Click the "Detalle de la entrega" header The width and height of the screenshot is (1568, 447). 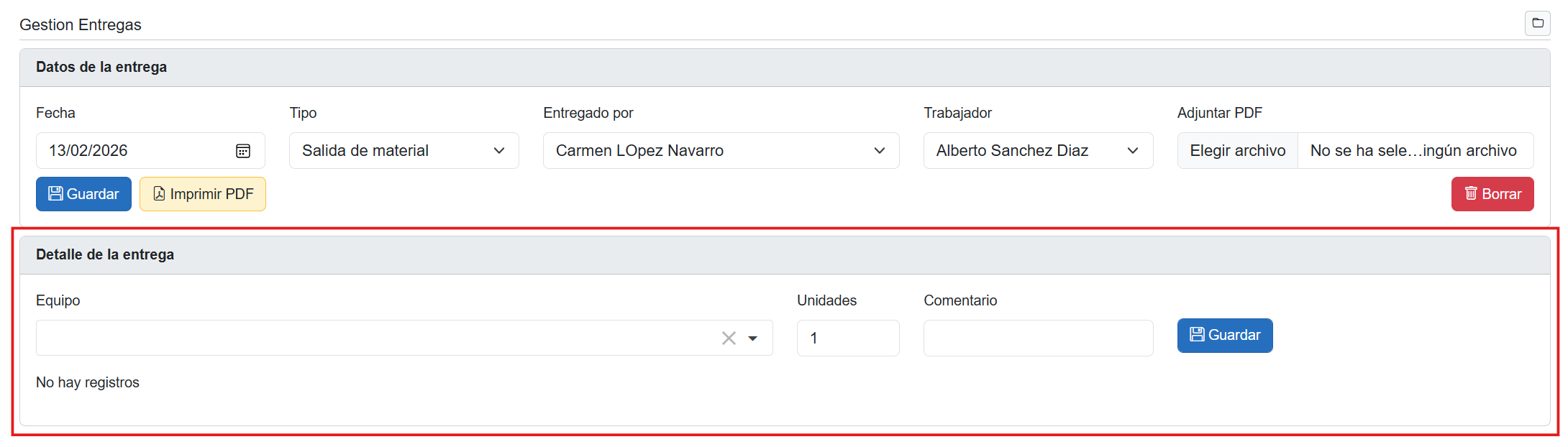[105, 254]
